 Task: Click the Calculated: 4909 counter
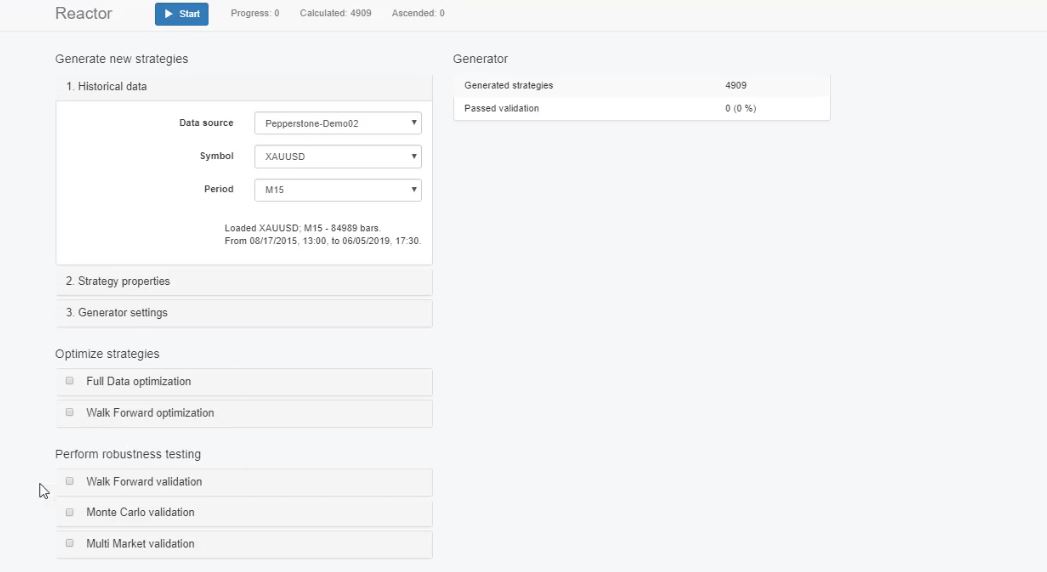tap(336, 14)
